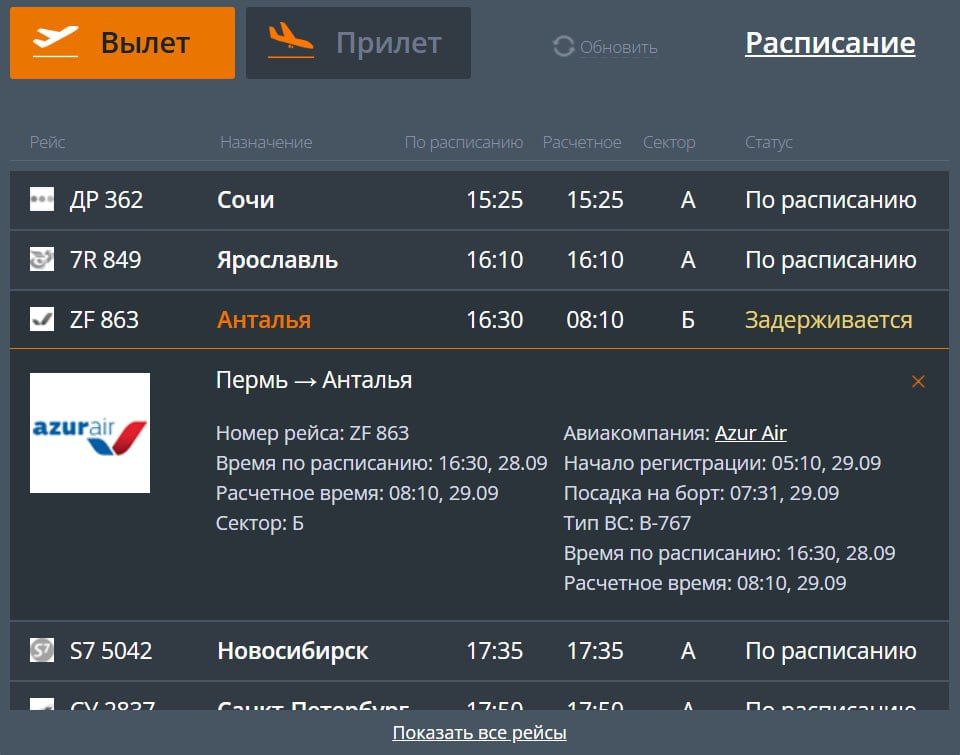Expand the Новосибирск flight row
The image size is (960, 755).
click(x=292, y=651)
